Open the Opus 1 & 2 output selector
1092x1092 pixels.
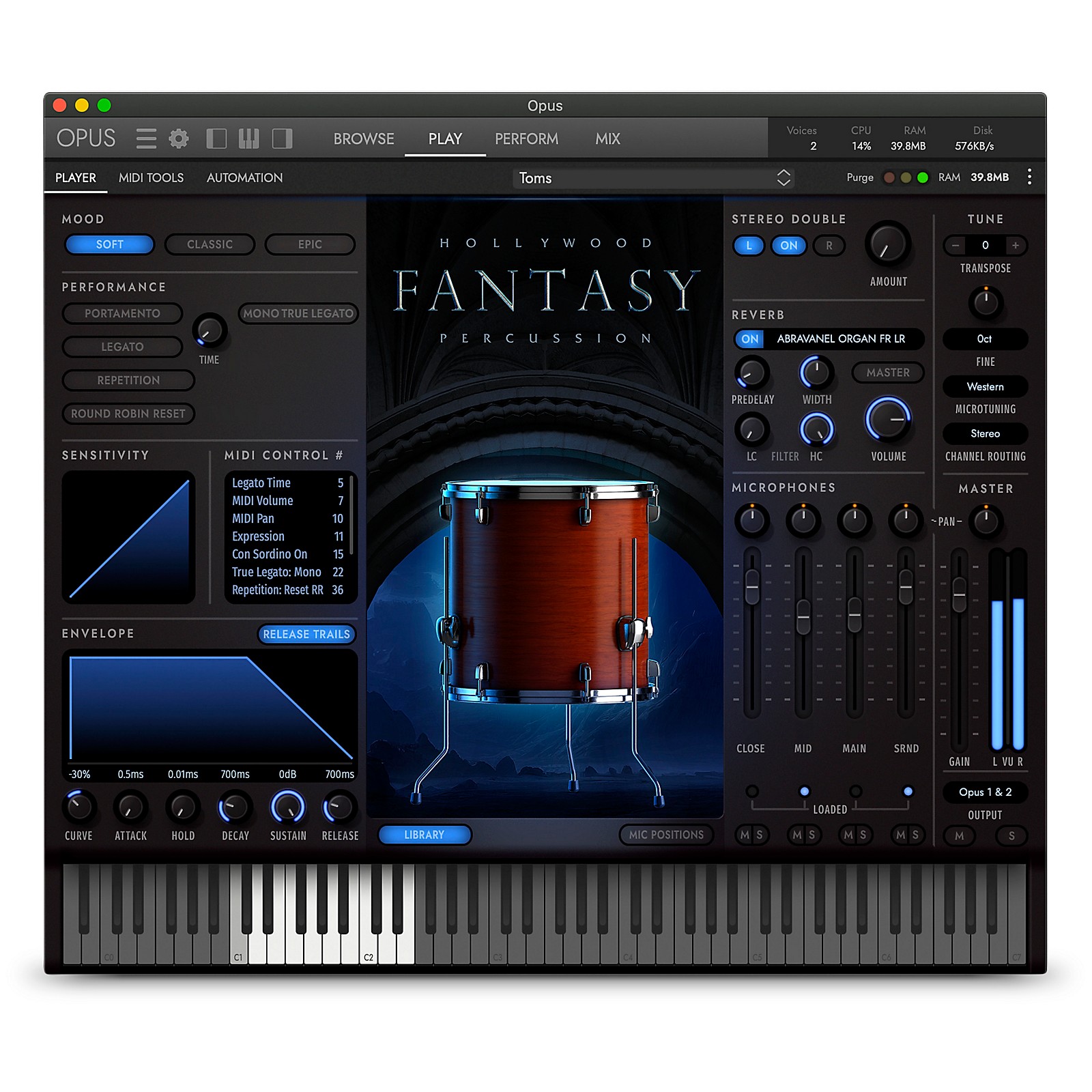coord(985,792)
